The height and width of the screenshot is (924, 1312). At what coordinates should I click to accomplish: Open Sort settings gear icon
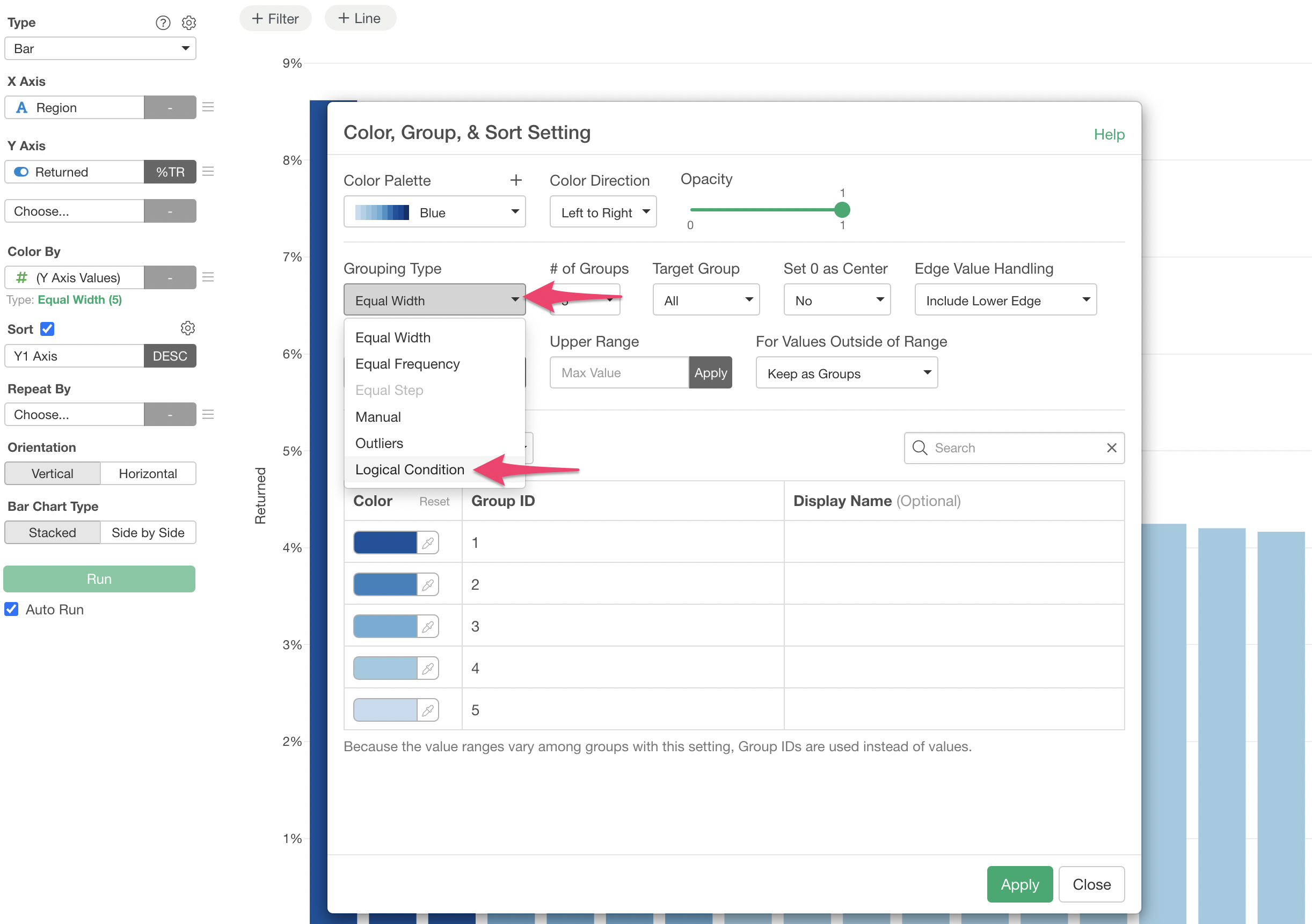pyautogui.click(x=187, y=328)
